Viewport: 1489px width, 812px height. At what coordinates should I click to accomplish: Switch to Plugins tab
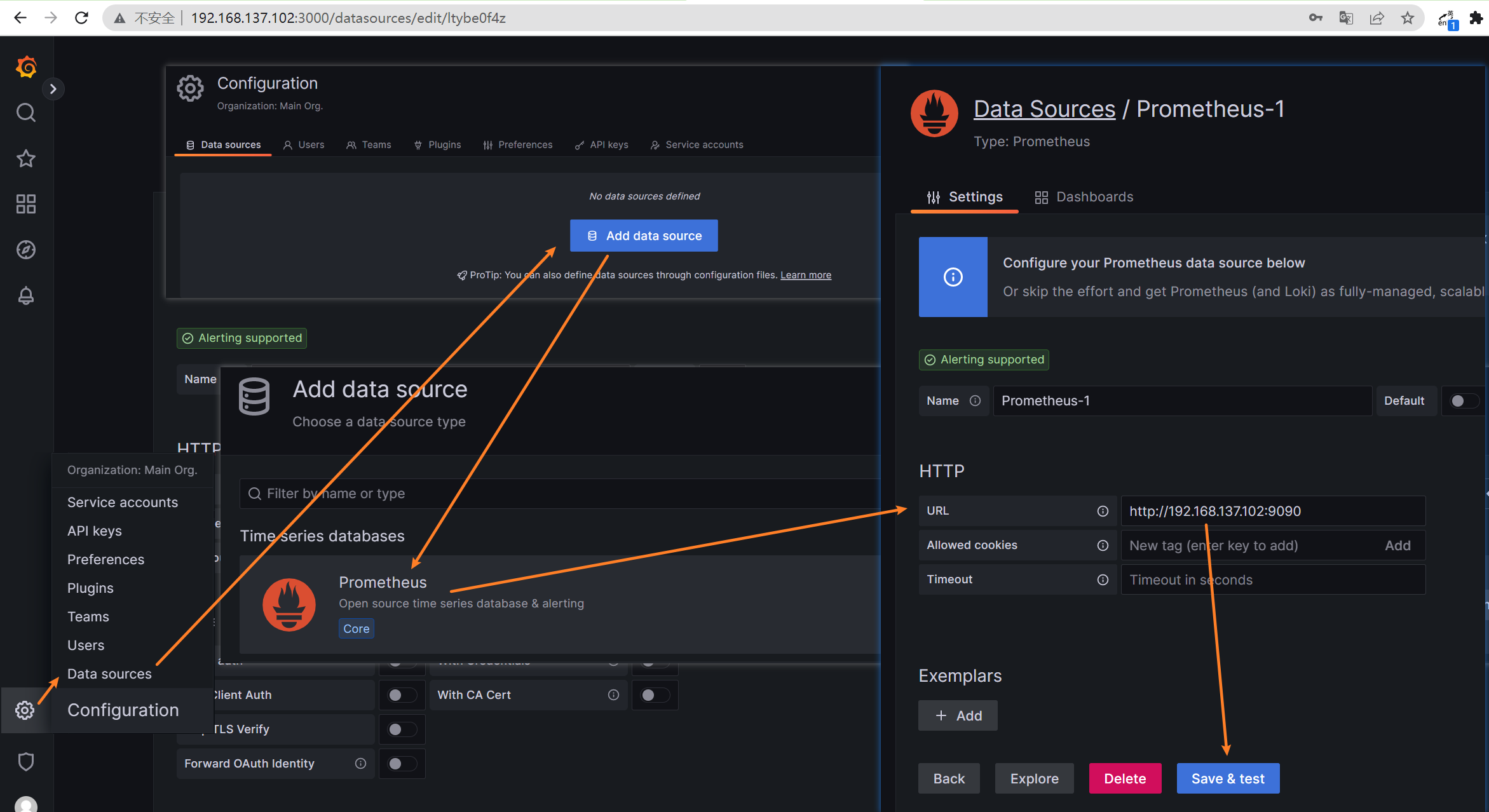click(437, 145)
